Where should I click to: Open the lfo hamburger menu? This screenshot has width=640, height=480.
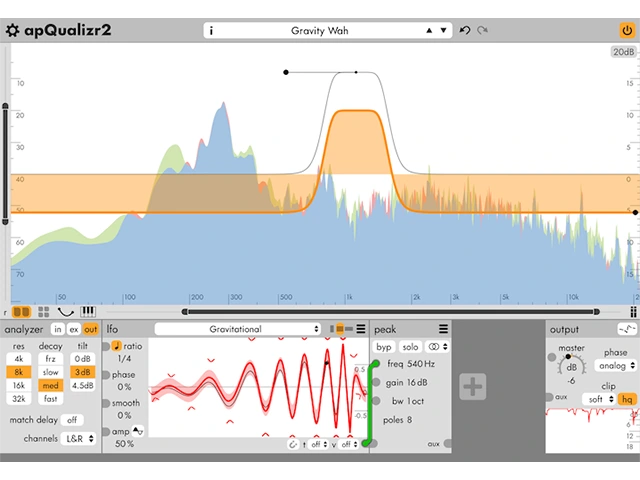(x=361, y=329)
